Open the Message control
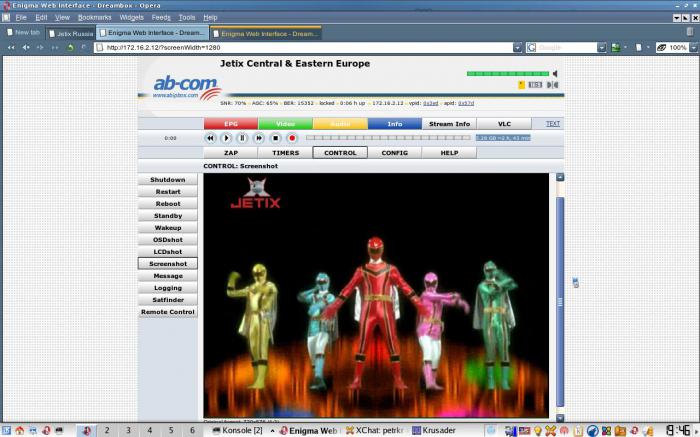 tap(168, 276)
